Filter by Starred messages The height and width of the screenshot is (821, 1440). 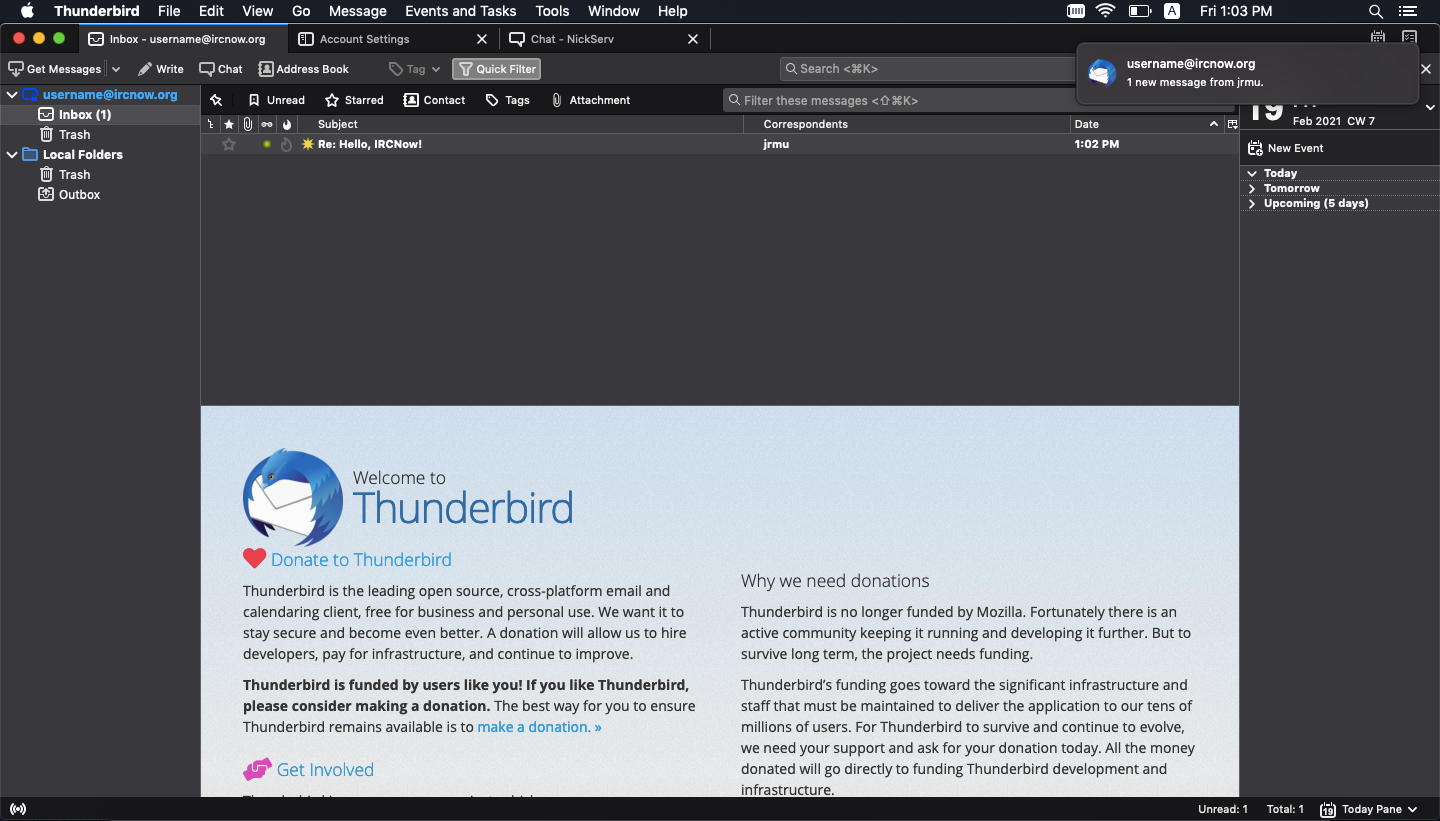click(x=355, y=100)
